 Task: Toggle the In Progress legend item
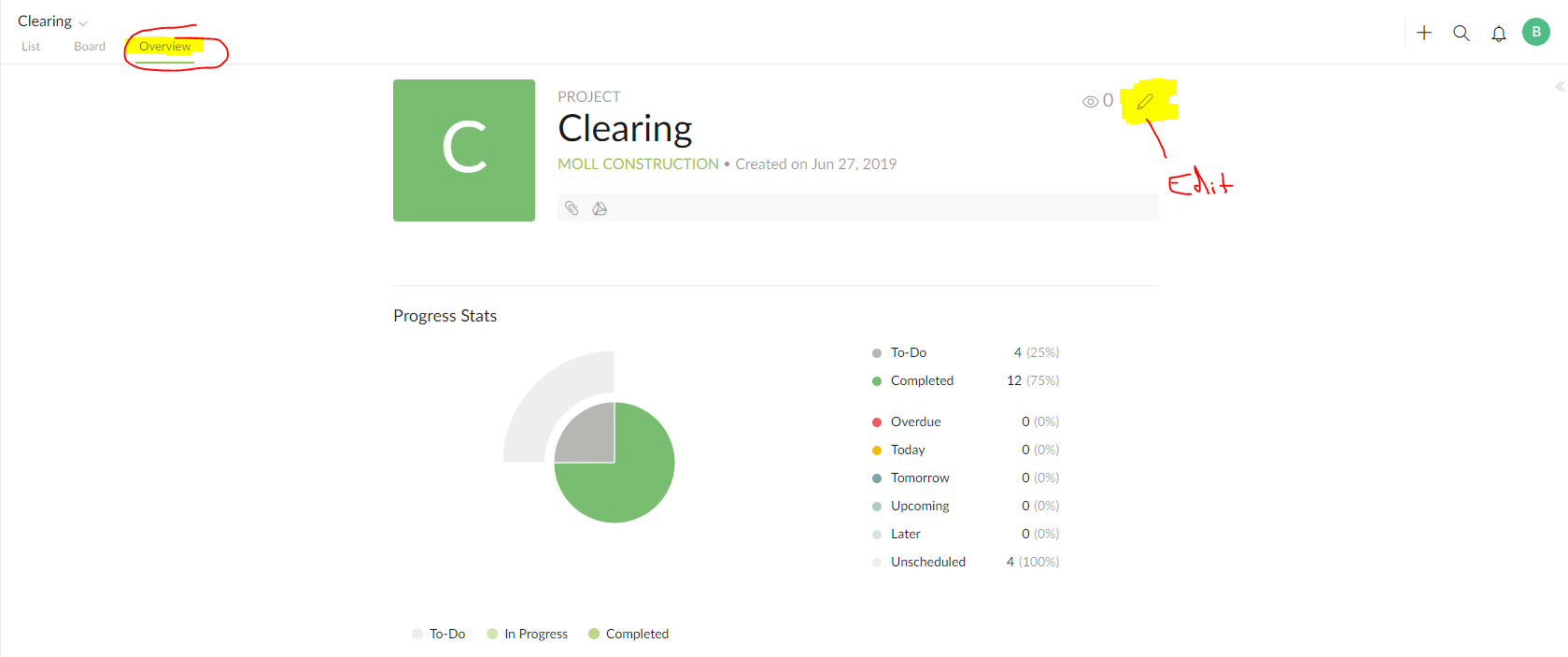tap(527, 634)
